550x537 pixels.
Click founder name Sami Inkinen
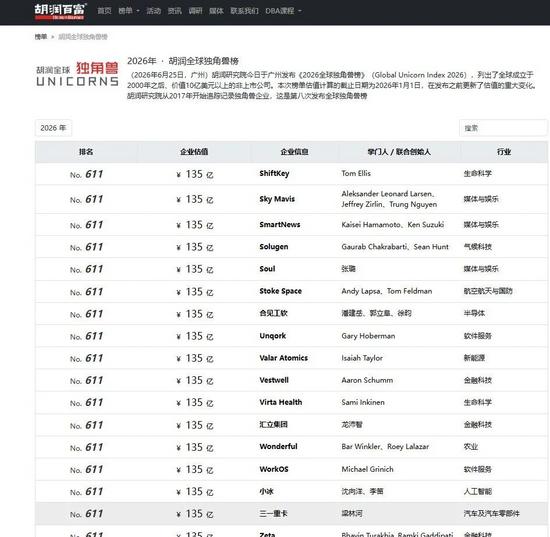tap(363, 402)
